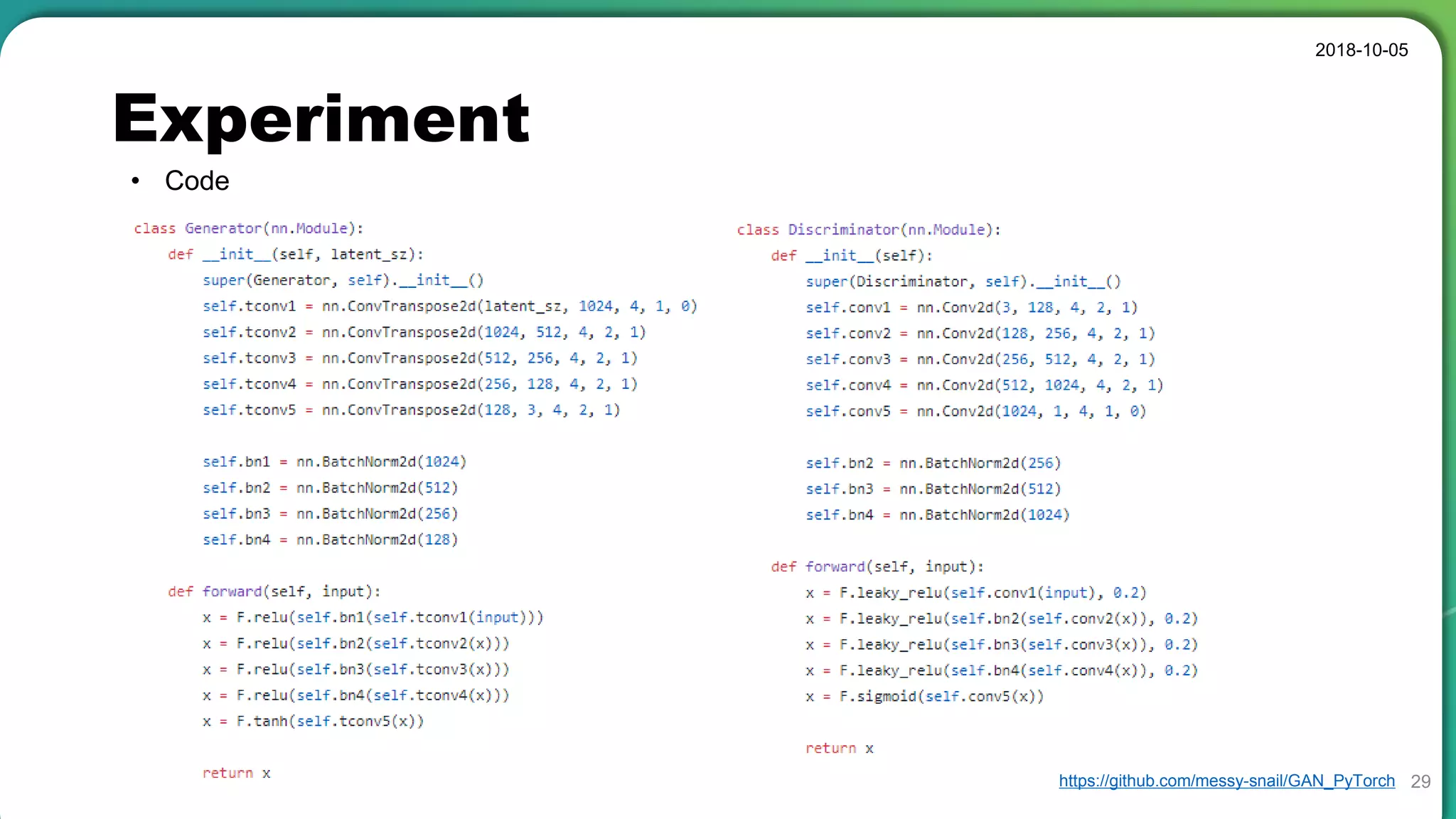This screenshot has width=1456, height=819.
Task: Click the self.tconv5 ConvTranspose2d line
Action: pyautogui.click(x=411, y=410)
